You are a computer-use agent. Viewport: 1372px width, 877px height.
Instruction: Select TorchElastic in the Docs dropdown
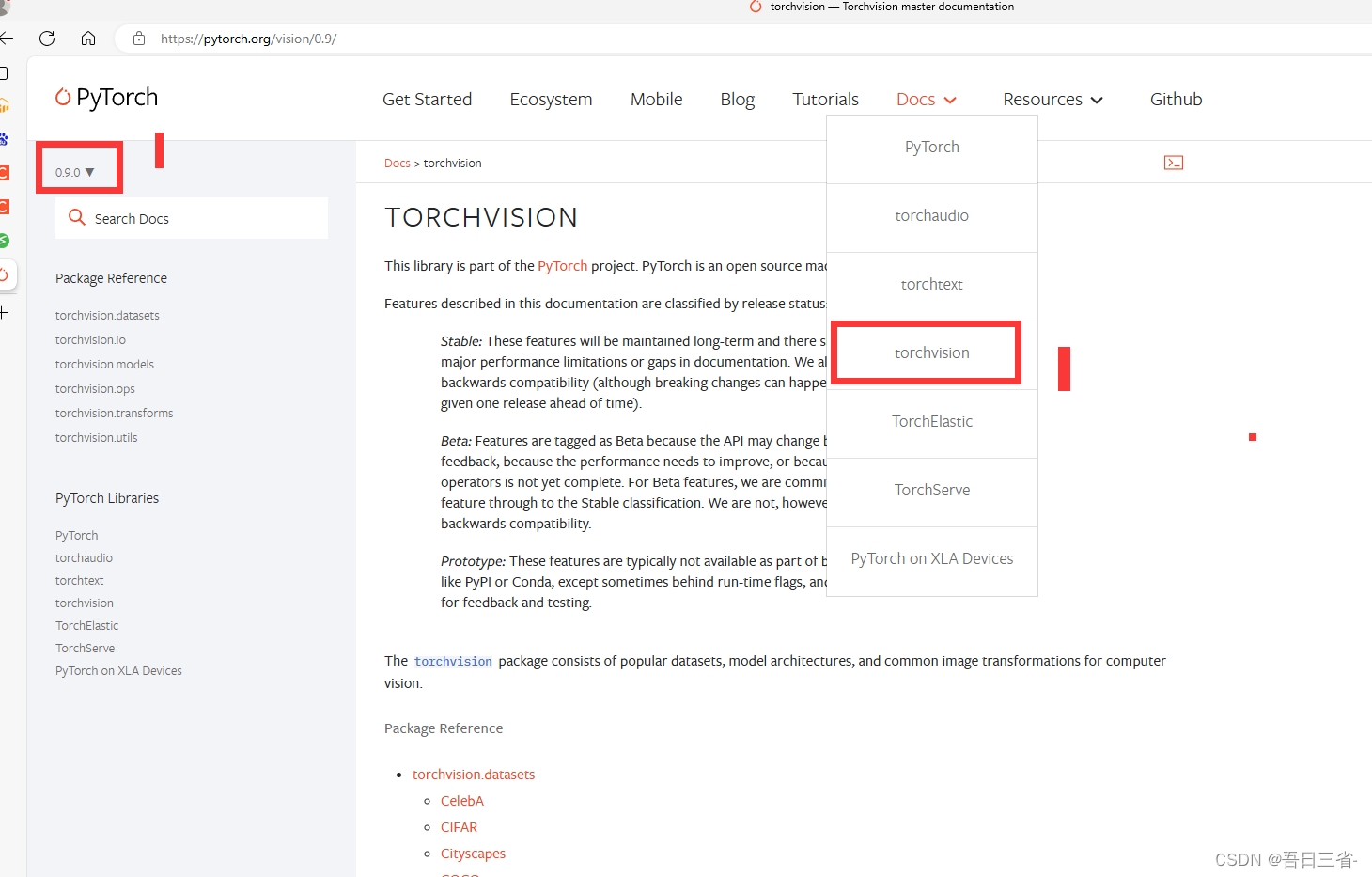pos(932,422)
